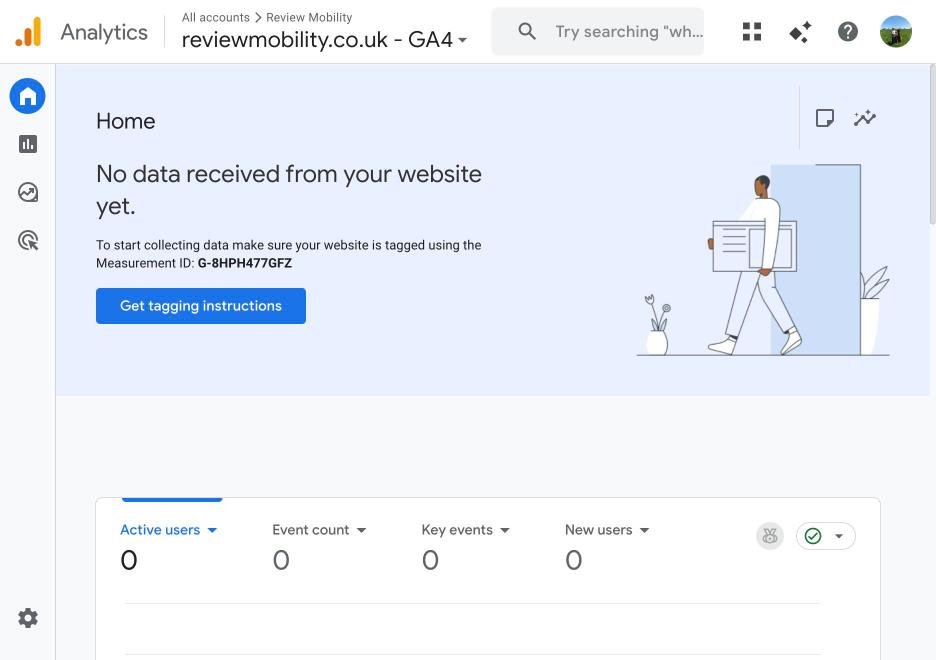Select the Explore icon in the sidebar

27,191
